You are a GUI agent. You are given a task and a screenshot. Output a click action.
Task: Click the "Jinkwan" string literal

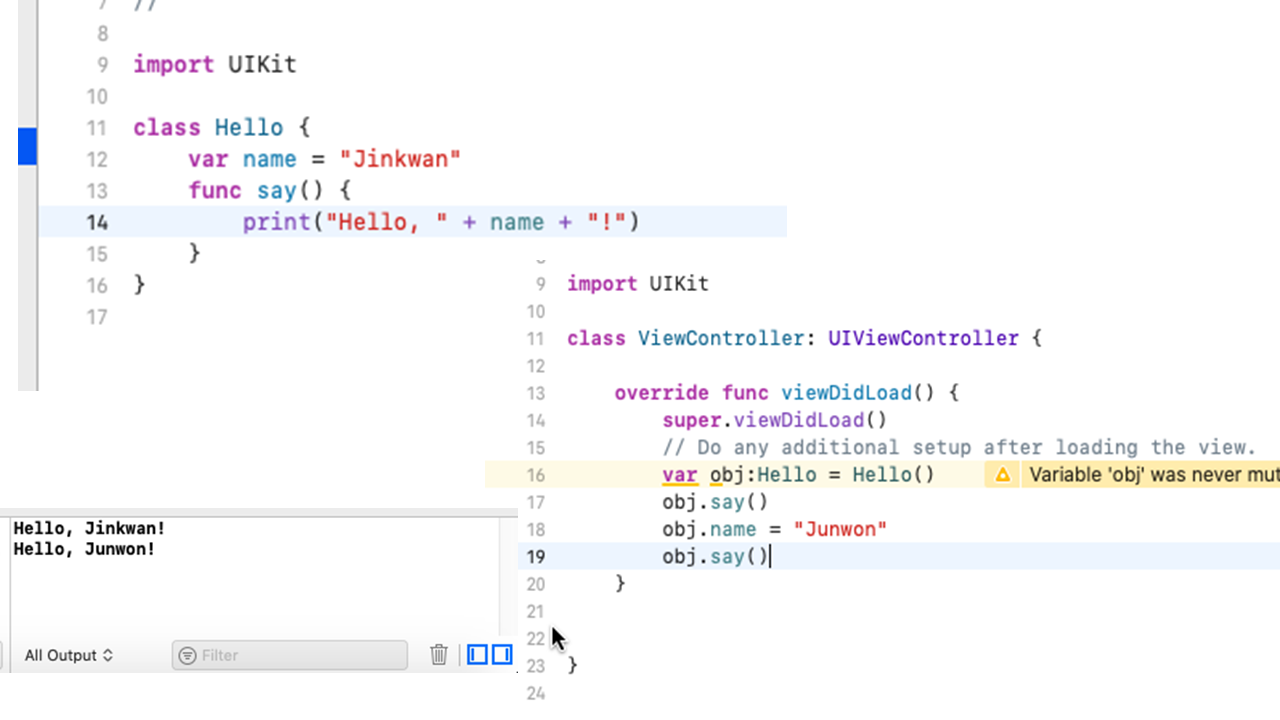(400, 159)
